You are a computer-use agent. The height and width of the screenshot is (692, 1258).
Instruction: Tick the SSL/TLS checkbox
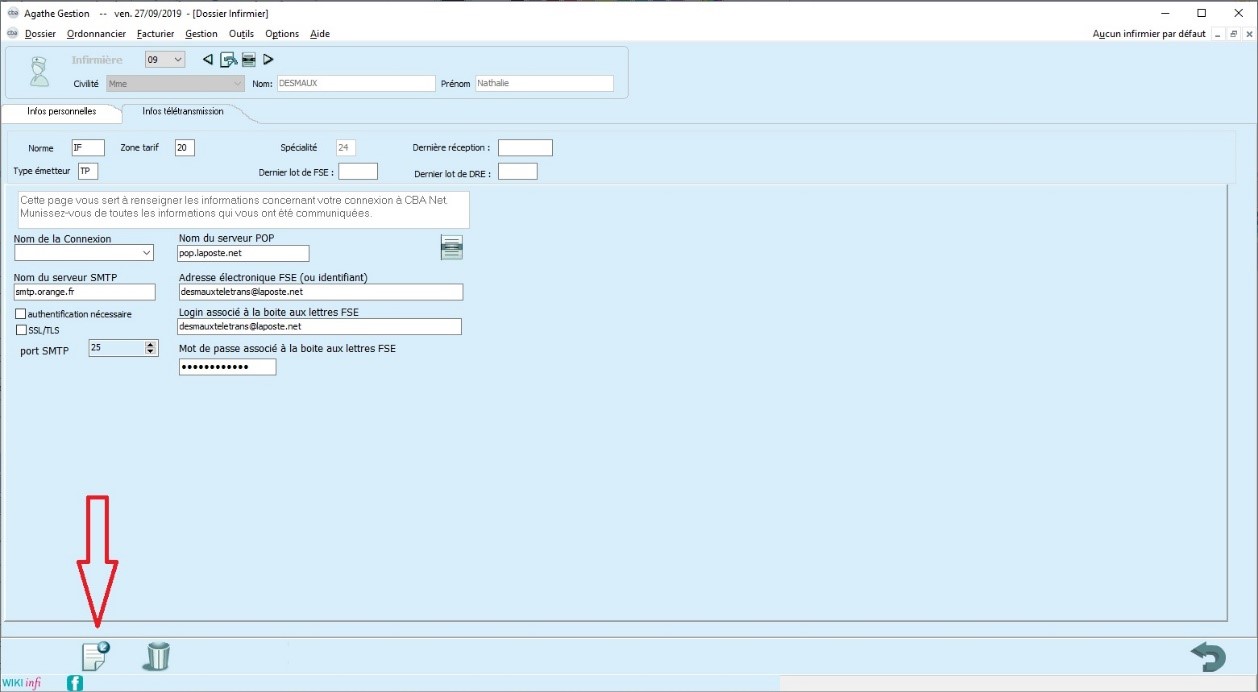click(21, 330)
